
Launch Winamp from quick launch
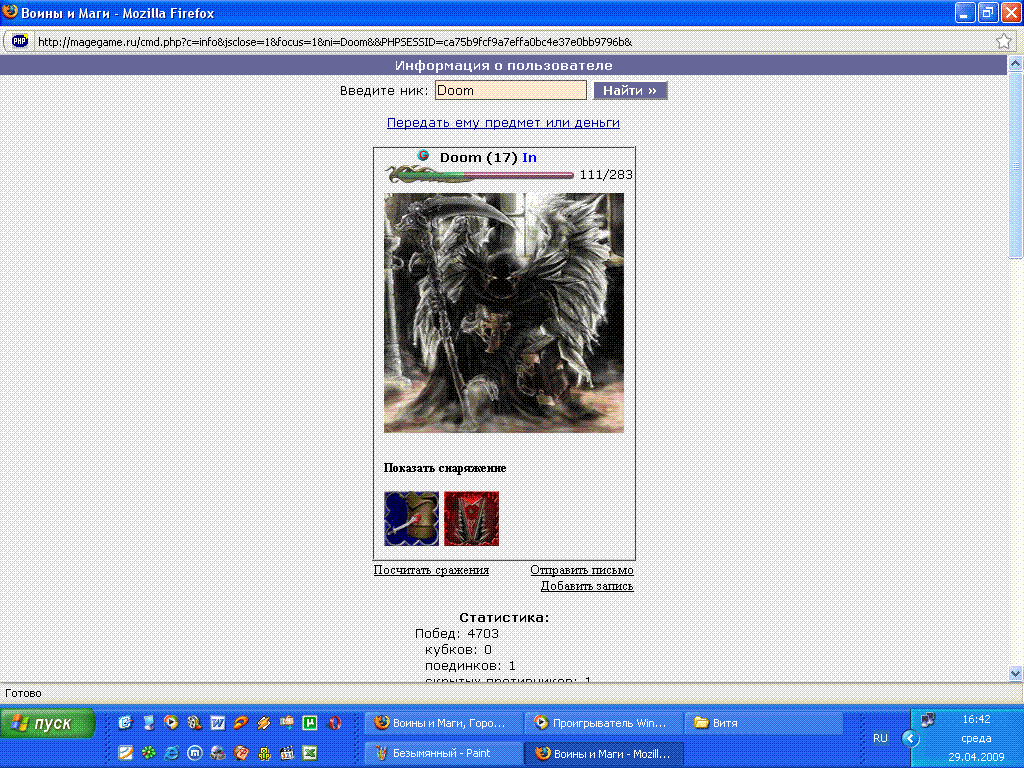point(264,722)
